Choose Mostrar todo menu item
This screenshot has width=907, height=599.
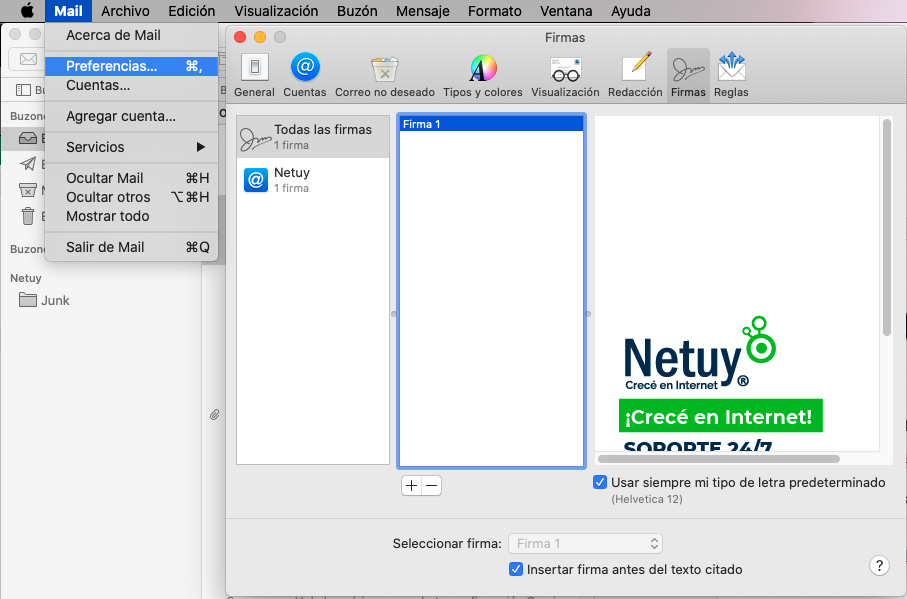[x=131, y=216]
